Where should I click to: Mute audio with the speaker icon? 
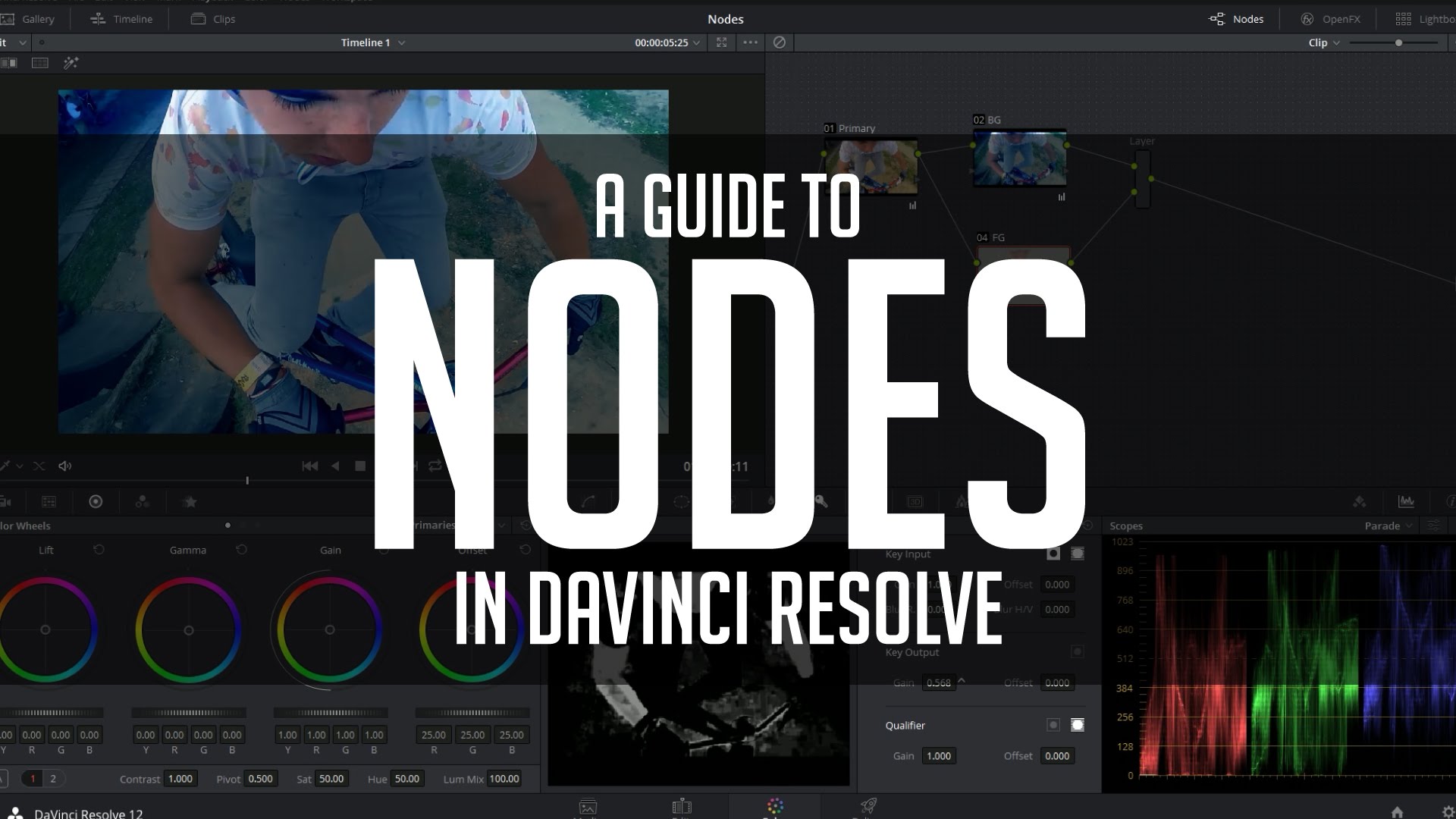click(65, 466)
